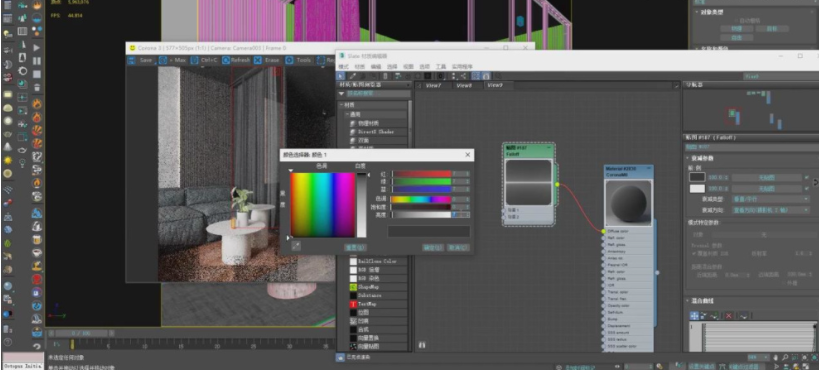Click the '> Max' button in Corona window
Viewport: 819px width, 370px height.
tap(173, 61)
